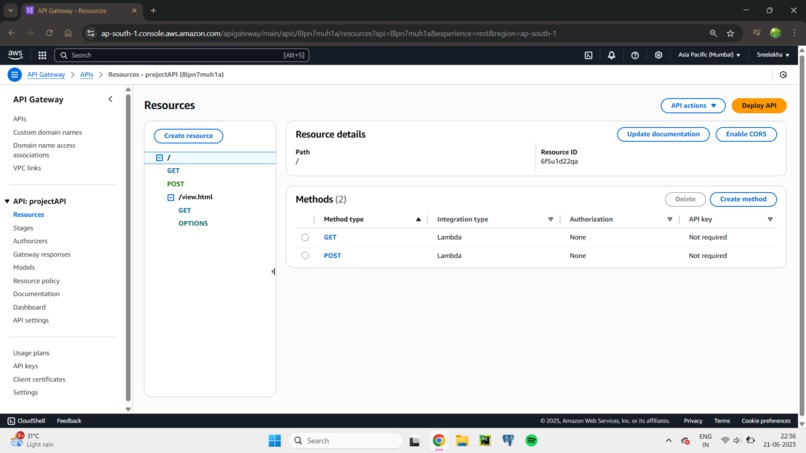Viewport: 806px width, 453px height.
Task: Select the root POST method in tree
Action: point(175,184)
